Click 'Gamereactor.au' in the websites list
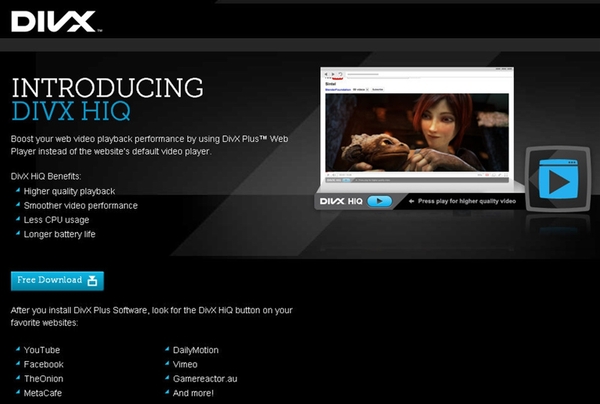Viewport: 600px width, 404px height. click(205, 379)
